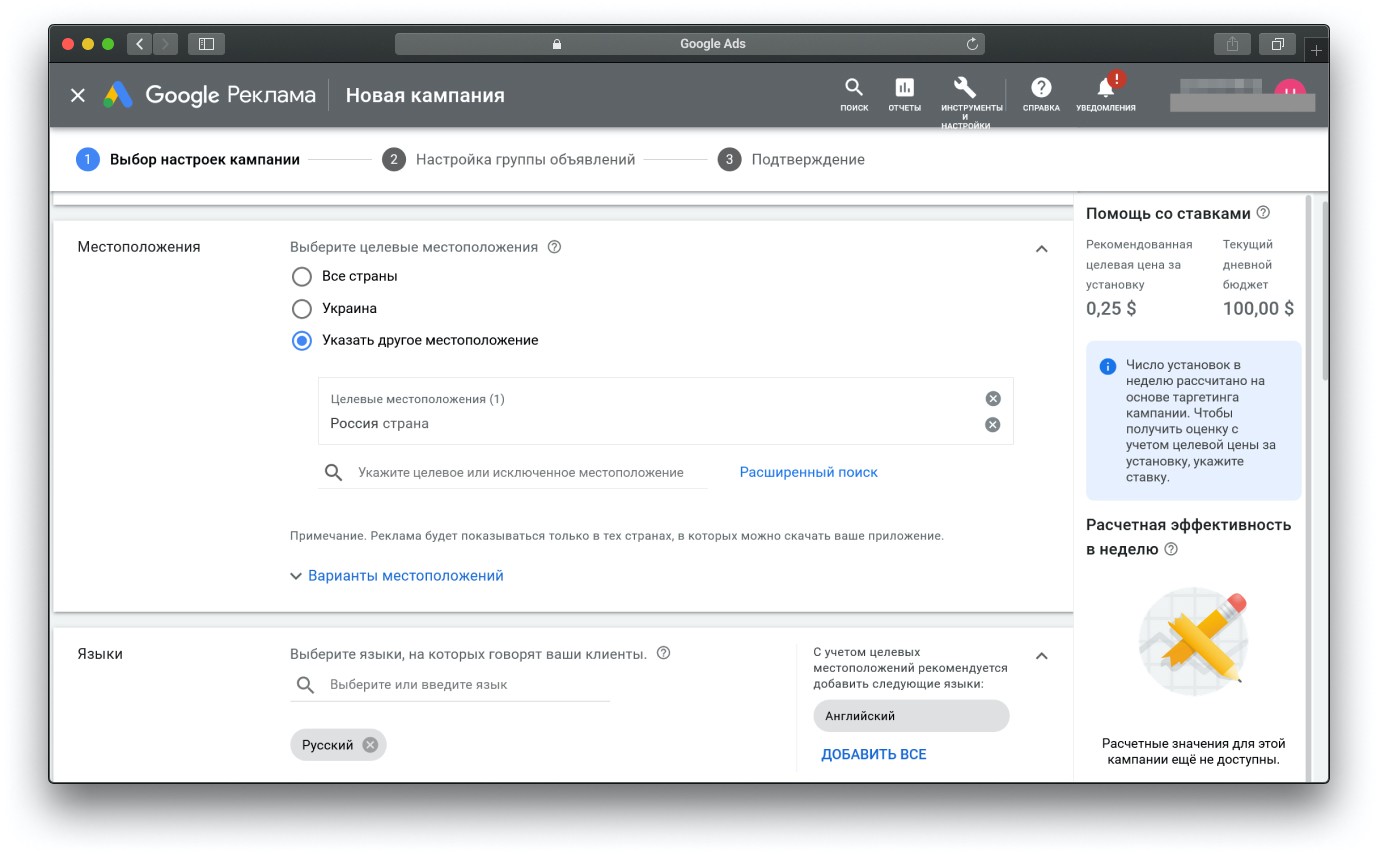Open the Отчеты reports icon
Screen dimensions: 1378x856
pos(904,95)
